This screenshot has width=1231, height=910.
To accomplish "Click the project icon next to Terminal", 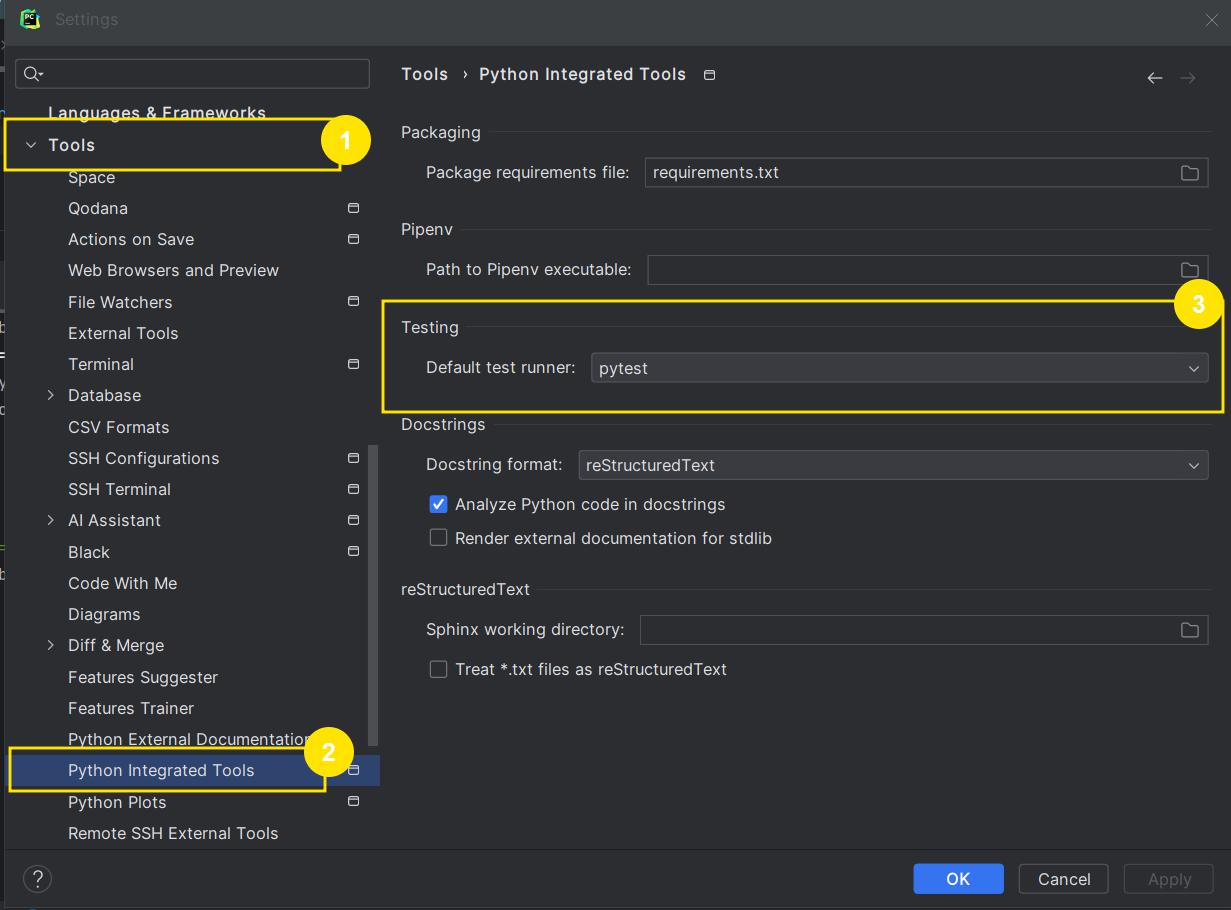I will (x=353, y=364).
